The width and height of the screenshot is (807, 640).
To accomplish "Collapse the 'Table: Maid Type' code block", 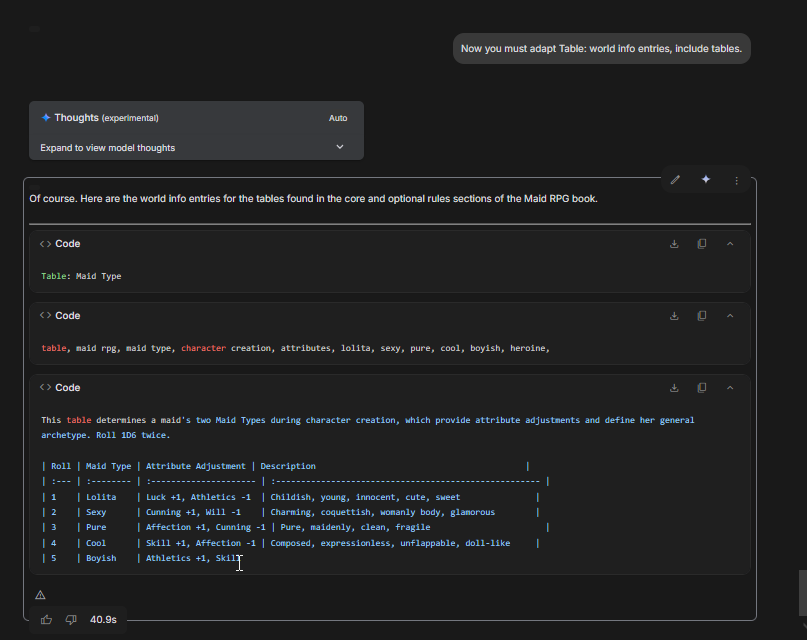I will tap(730, 244).
